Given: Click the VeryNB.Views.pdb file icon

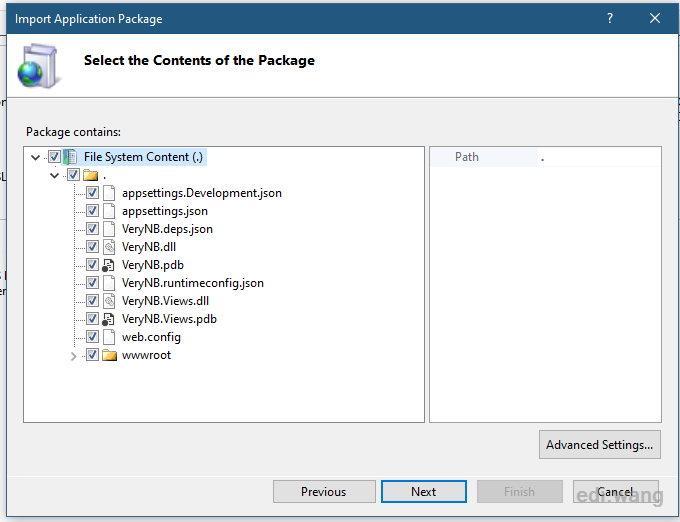Looking at the screenshot, I should [x=108, y=319].
